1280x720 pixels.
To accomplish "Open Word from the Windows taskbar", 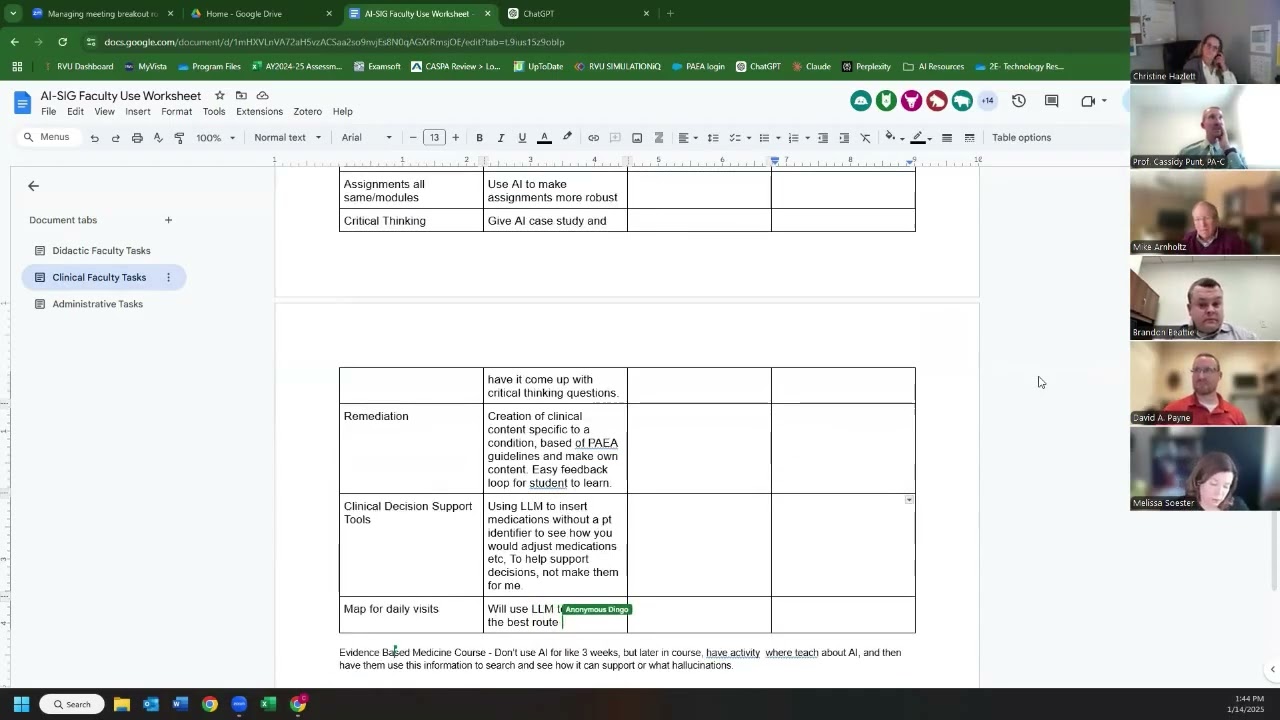I will (180, 704).
